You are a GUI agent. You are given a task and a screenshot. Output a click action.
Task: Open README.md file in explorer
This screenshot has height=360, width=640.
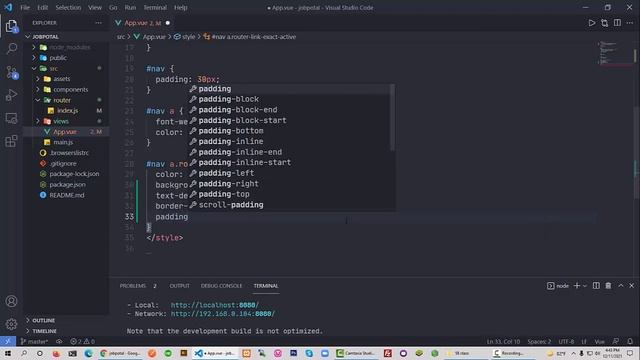tap(67, 195)
